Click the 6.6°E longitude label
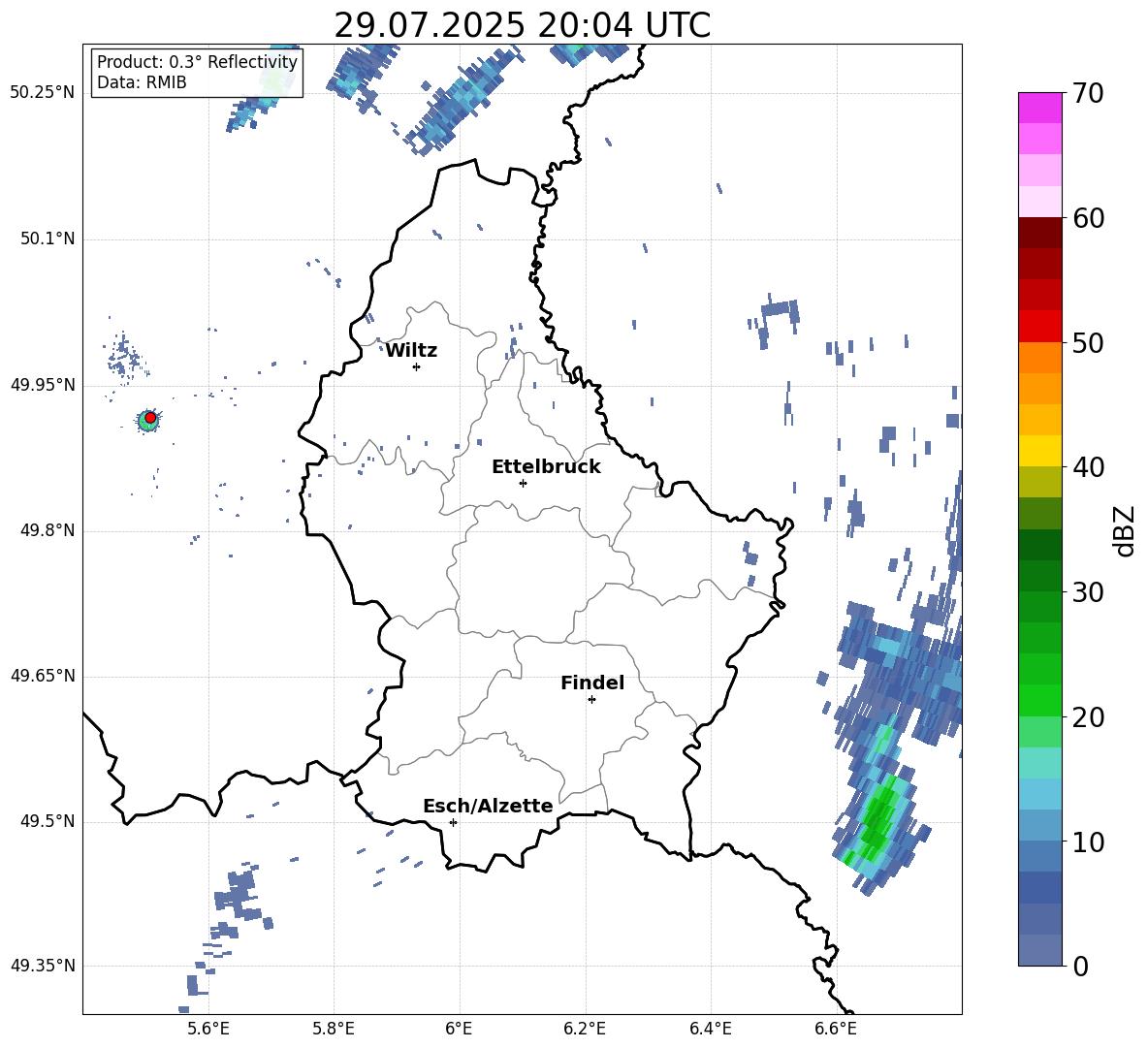Image resolution: width=1148 pixels, height=1048 pixels. pos(836,1029)
